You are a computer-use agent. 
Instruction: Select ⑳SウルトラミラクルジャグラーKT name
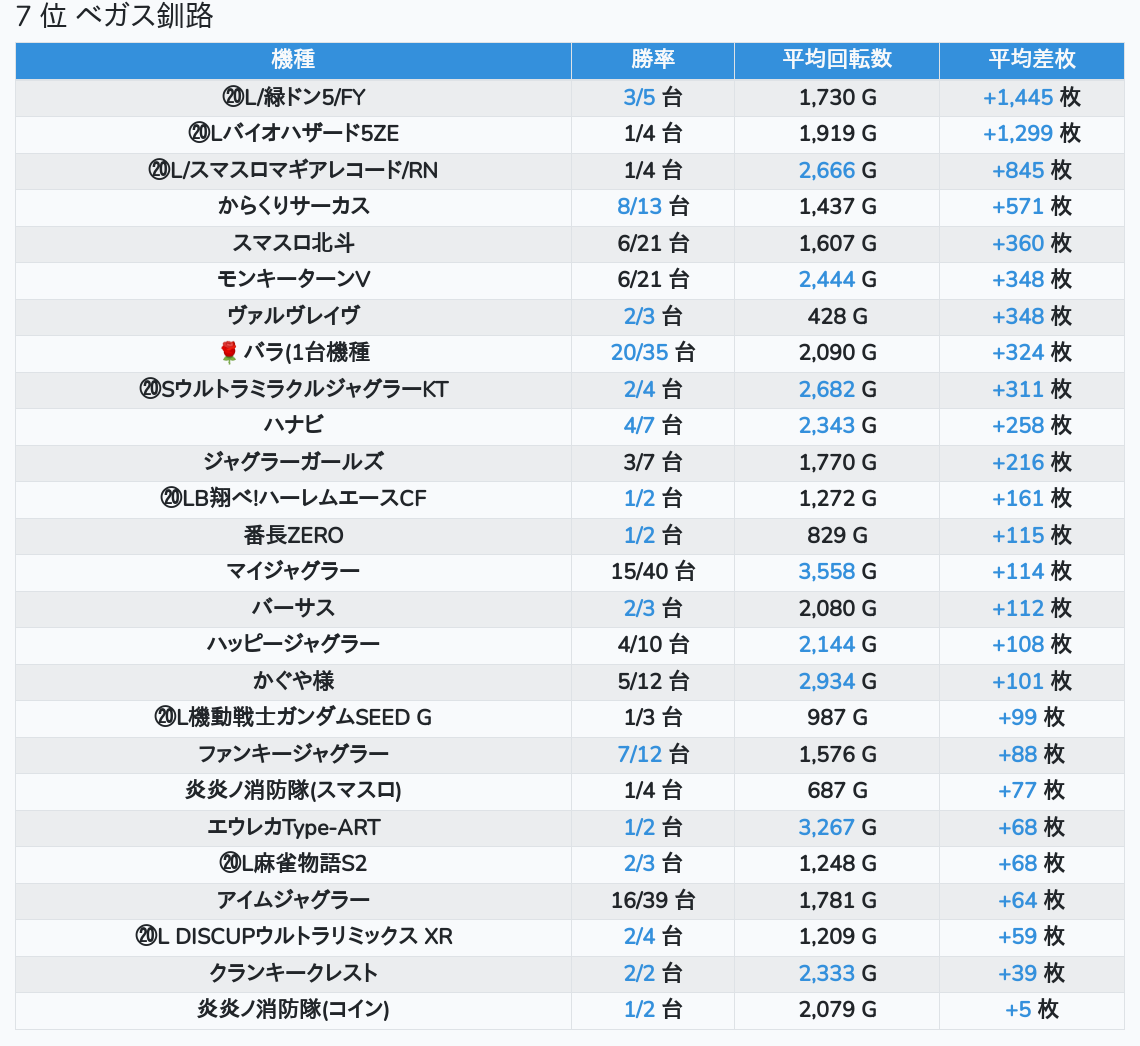(x=293, y=390)
